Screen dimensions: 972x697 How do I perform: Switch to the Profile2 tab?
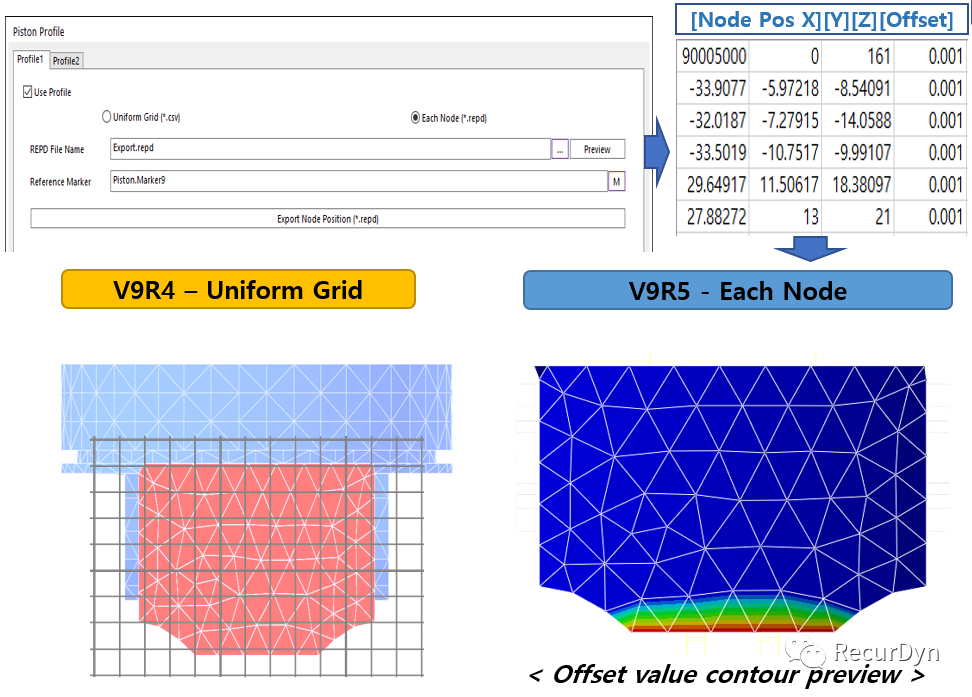tap(66, 61)
